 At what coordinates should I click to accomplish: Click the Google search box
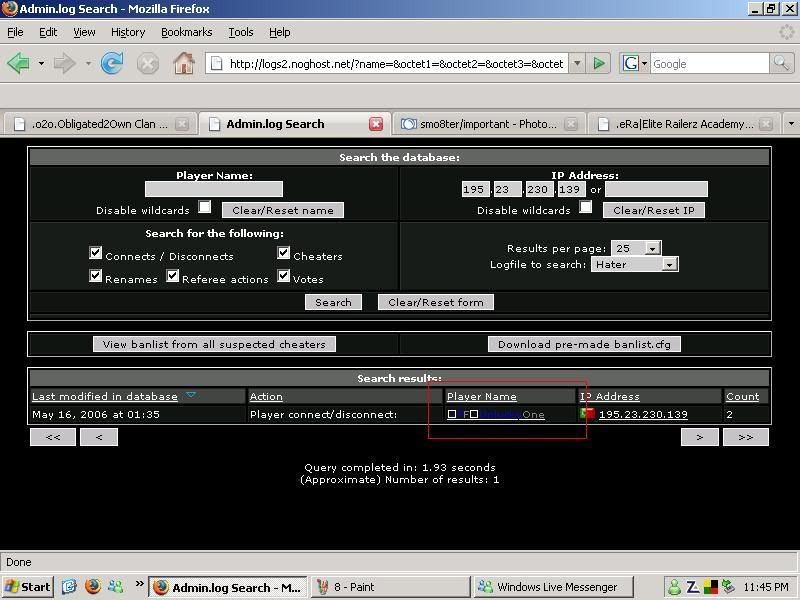pos(709,64)
